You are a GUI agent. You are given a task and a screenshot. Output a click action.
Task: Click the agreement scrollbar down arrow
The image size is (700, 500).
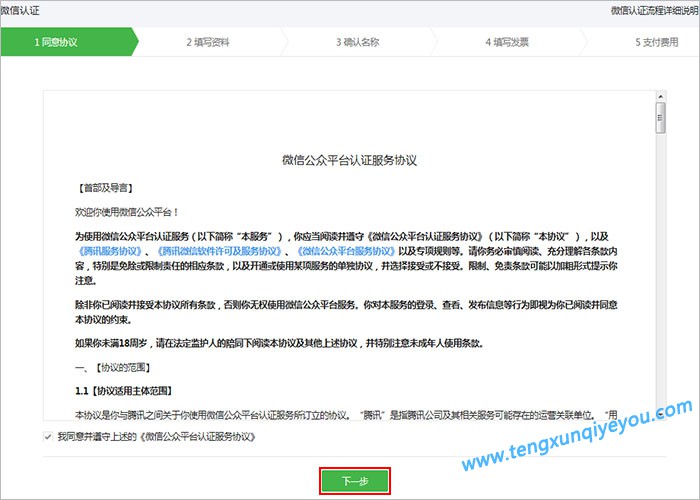661,414
